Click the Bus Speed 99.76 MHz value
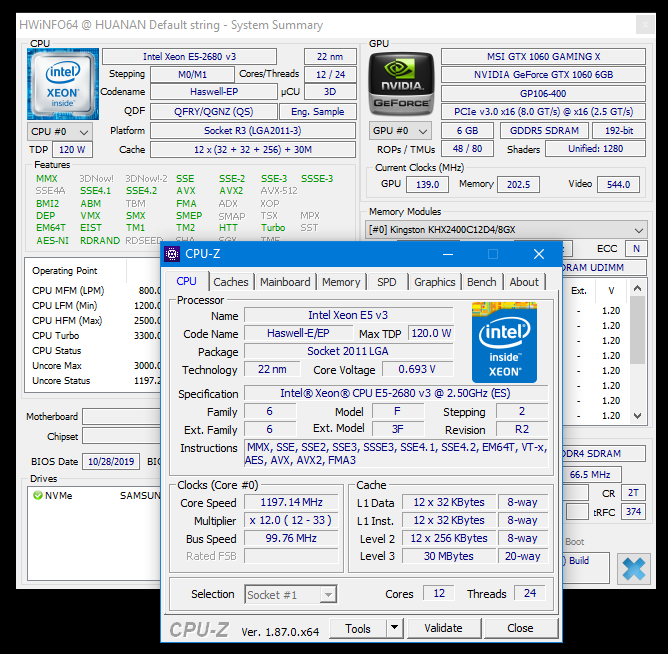 coord(291,538)
